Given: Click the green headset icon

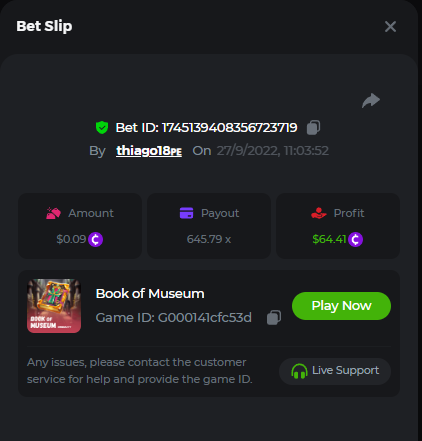Looking at the screenshot, I should 299,371.
